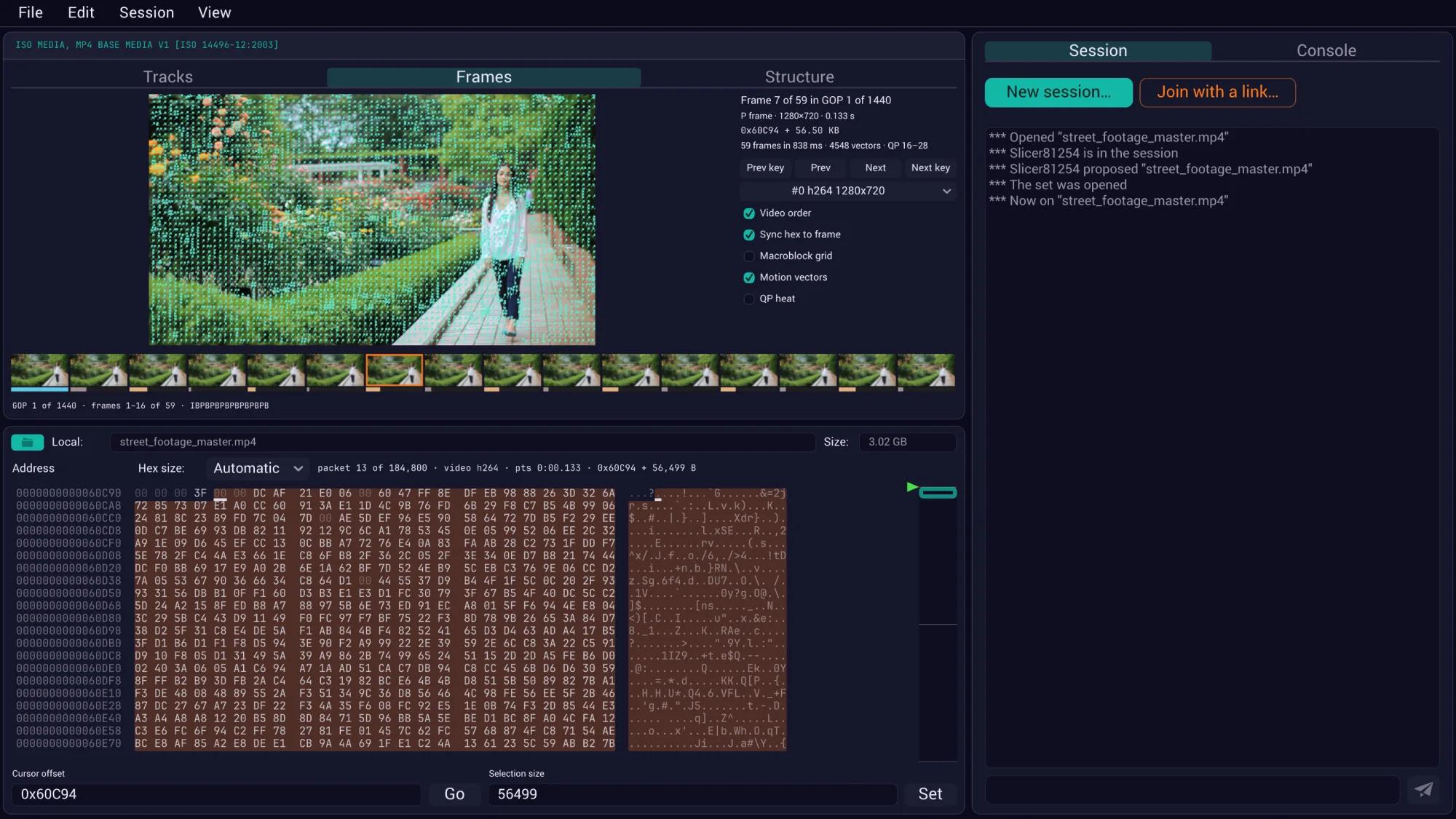Click the New session... button

(x=1059, y=92)
